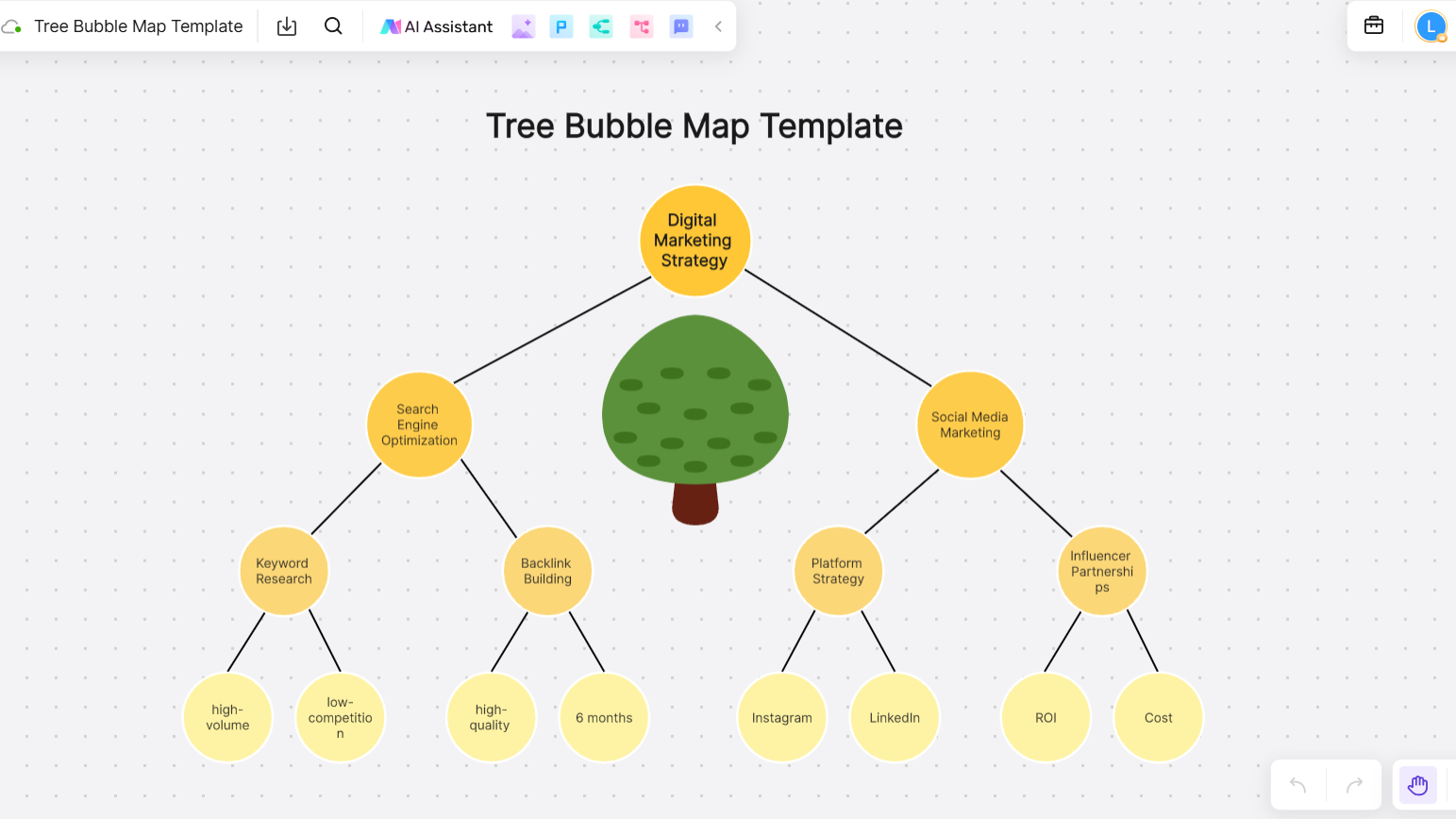
Task: Click the AI Assistant button
Action: [x=437, y=26]
